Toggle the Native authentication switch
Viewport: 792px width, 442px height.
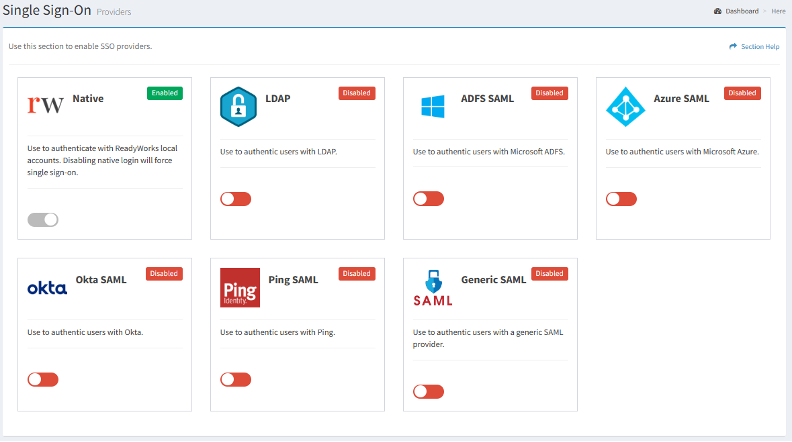(43, 219)
